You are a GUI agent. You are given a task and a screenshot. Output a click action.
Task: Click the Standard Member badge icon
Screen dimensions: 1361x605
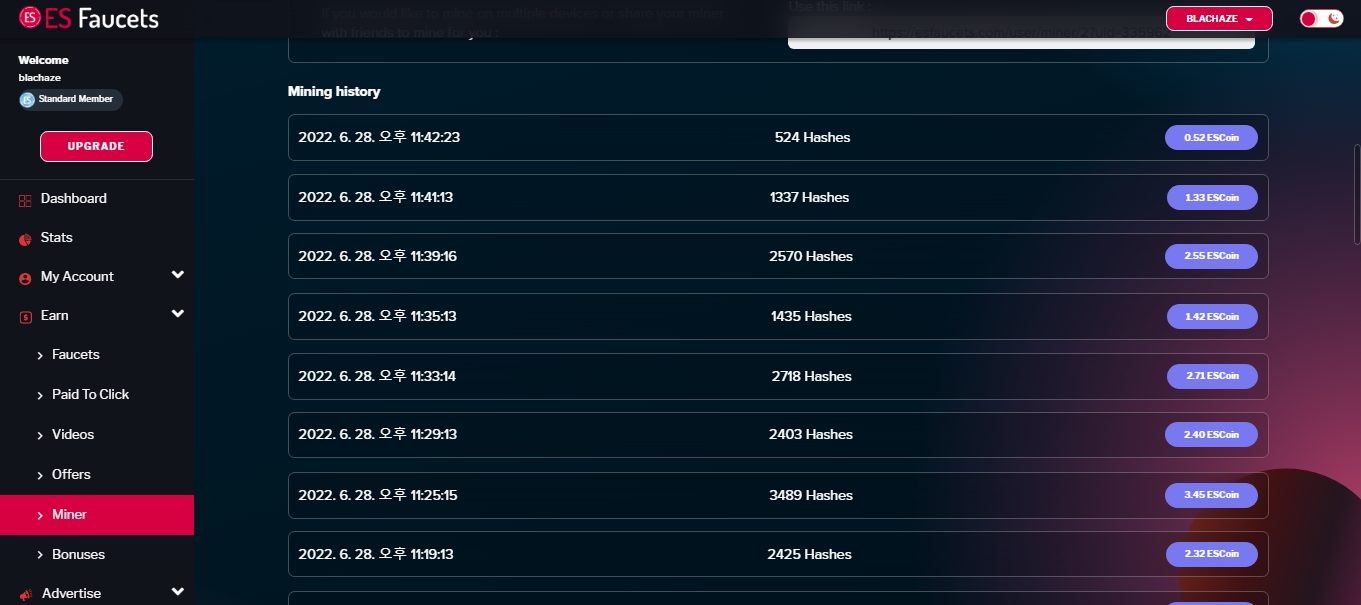point(27,100)
